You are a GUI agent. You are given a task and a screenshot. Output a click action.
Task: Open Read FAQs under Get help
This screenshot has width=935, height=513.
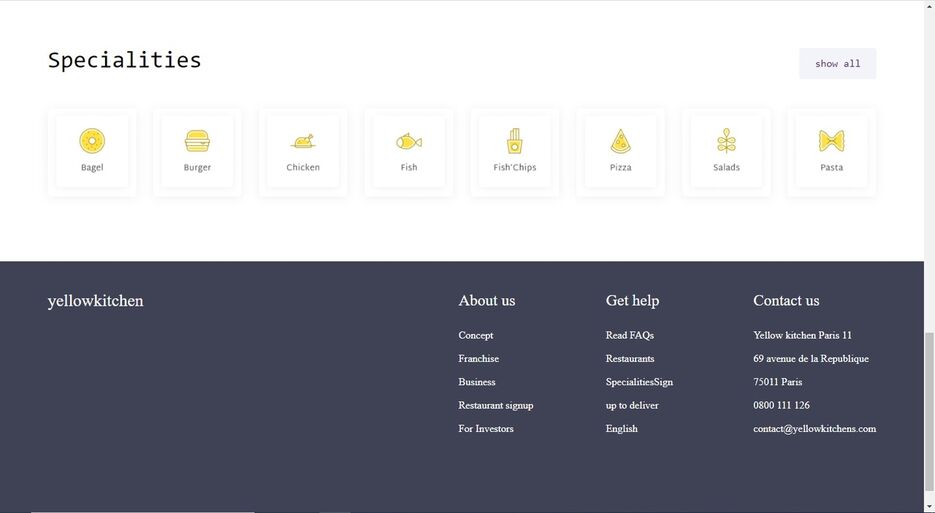click(x=630, y=335)
